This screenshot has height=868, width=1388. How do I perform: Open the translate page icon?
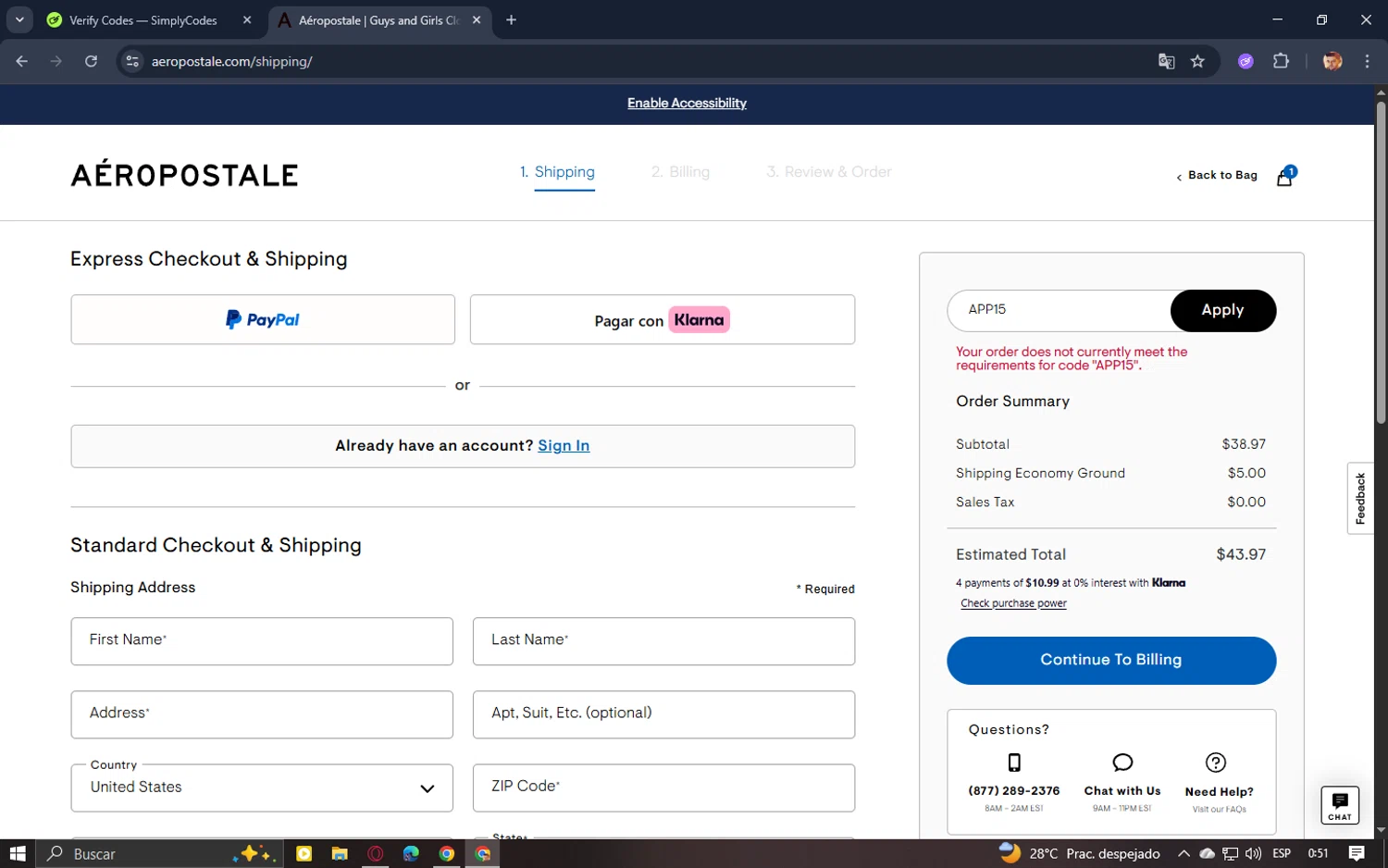point(1166,61)
